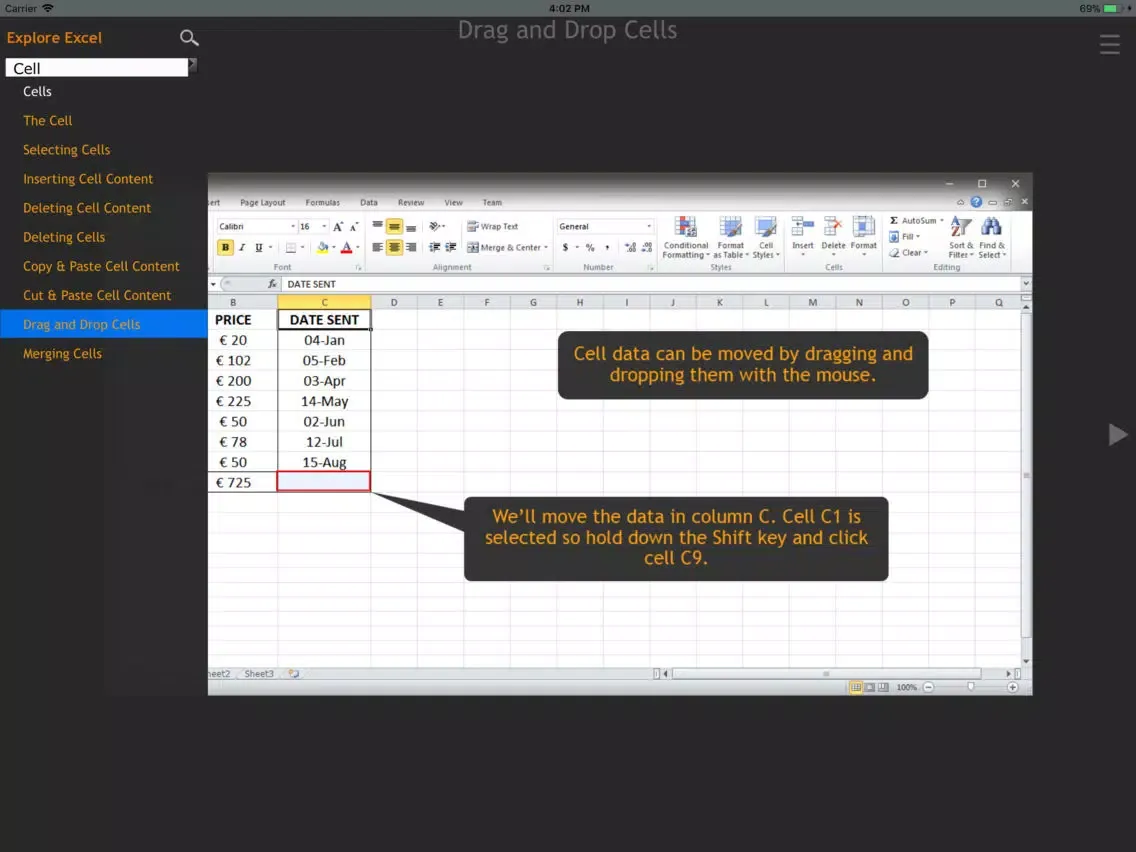
Task: Open the Calibri font name dropdown
Action: [x=293, y=227]
